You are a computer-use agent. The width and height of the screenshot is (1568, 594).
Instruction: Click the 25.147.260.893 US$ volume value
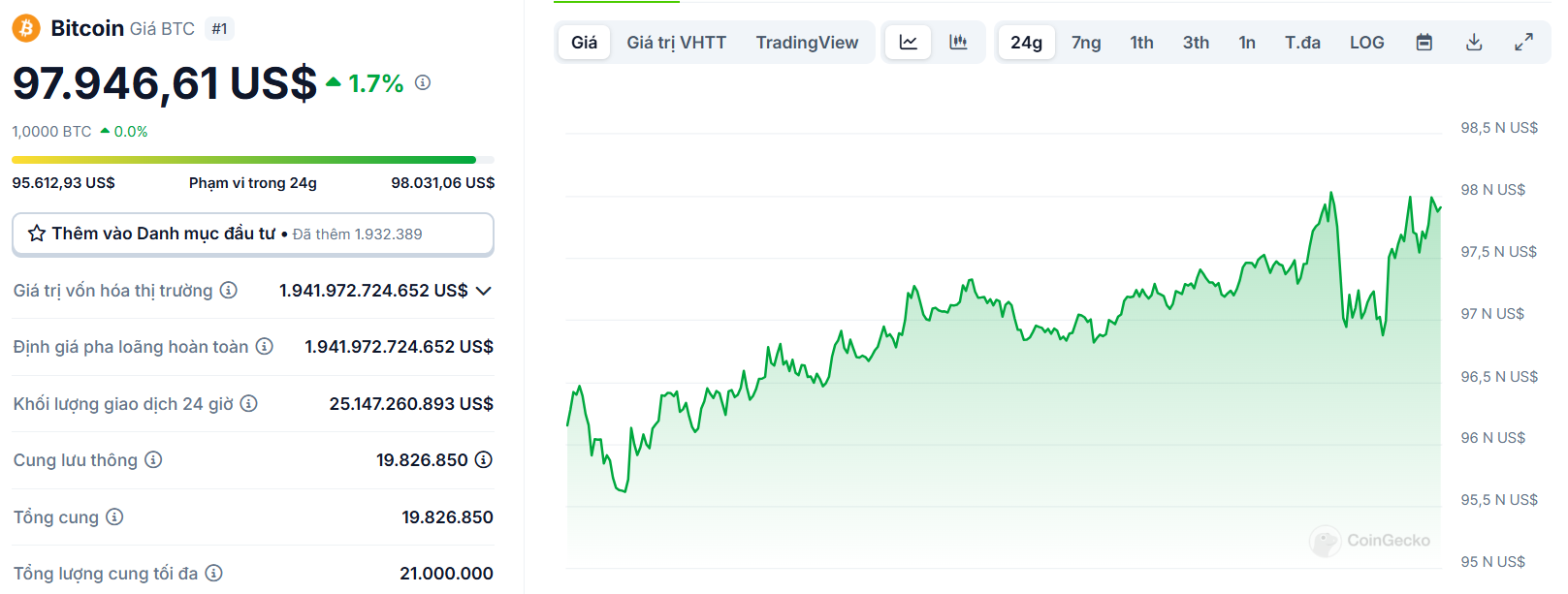click(411, 403)
